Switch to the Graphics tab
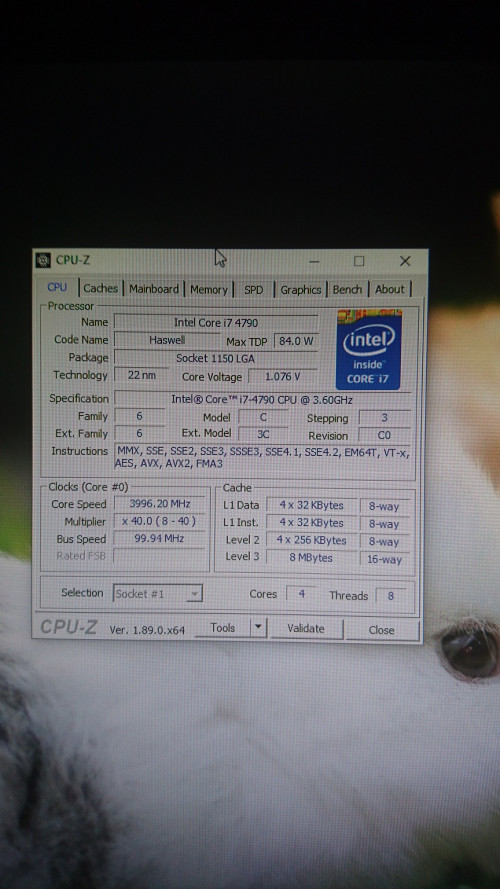This screenshot has width=500, height=889. click(x=300, y=290)
